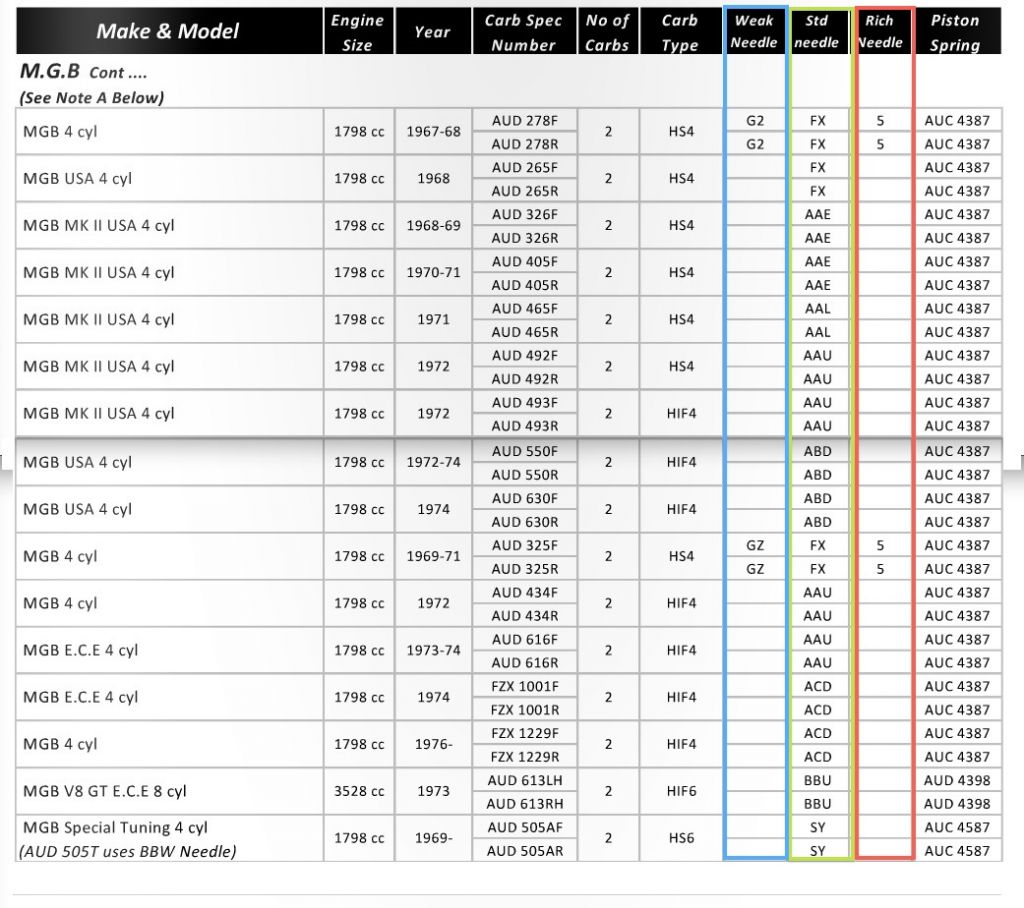Viewport: 1024px width, 908px height.
Task: Select the AUD 434R carb spec cell
Action: (x=524, y=616)
